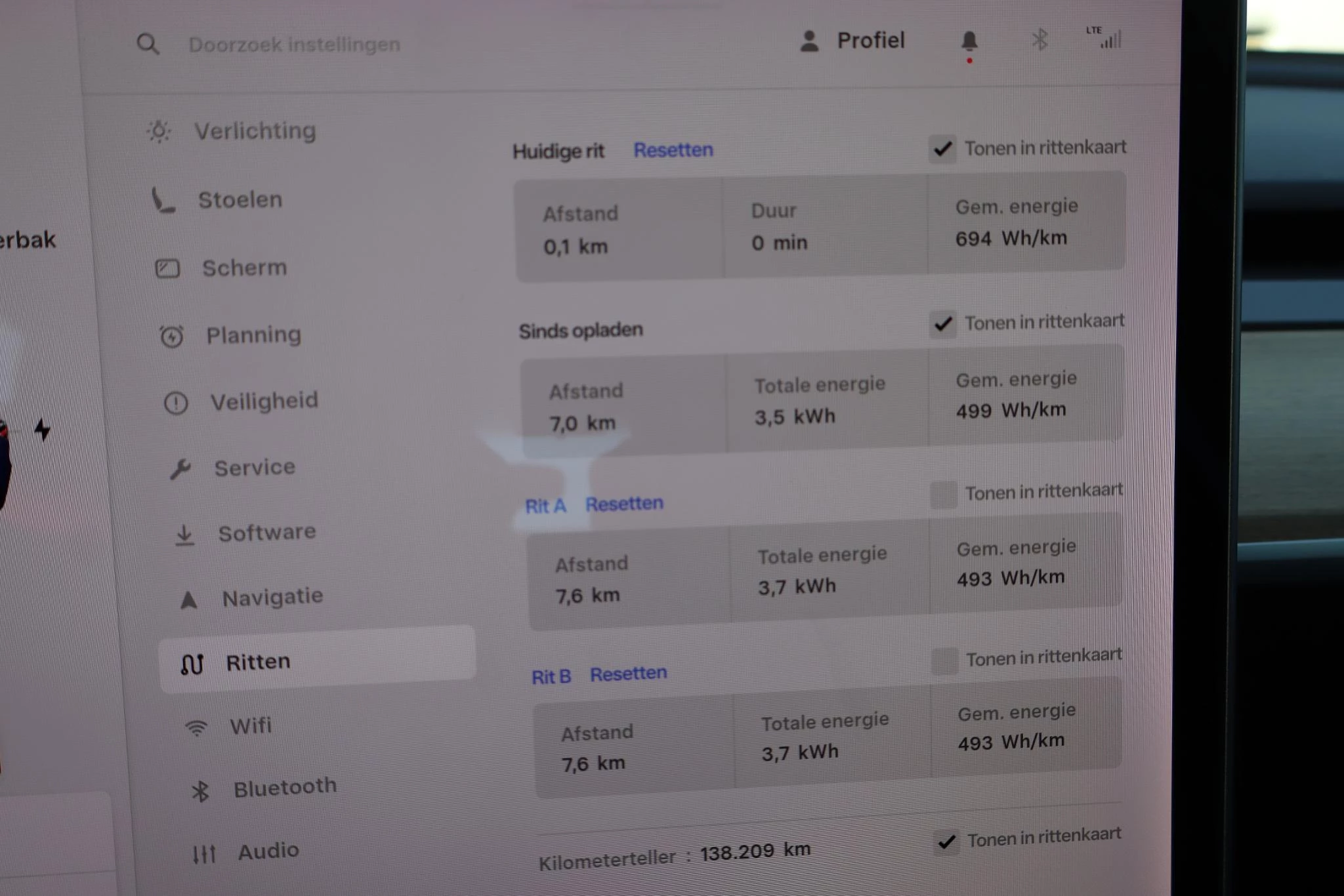
Task: Reset the Huidige rit trip
Action: (673, 150)
